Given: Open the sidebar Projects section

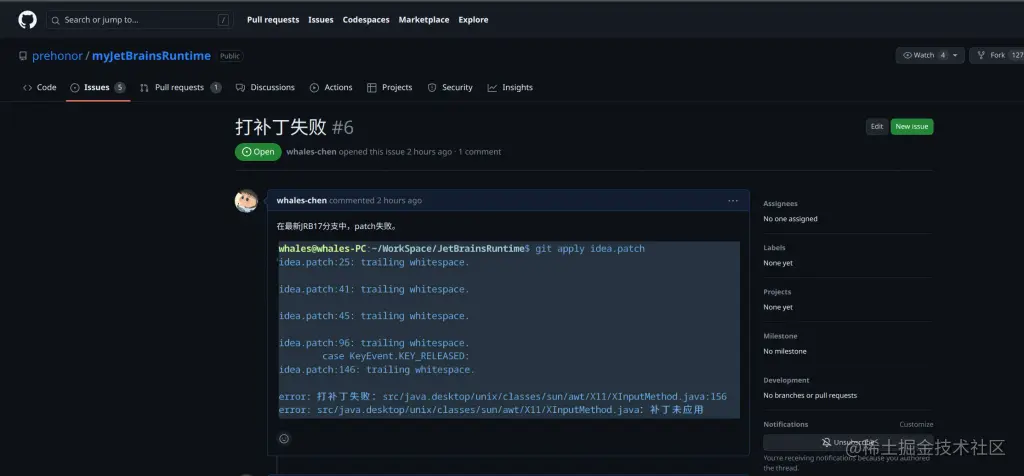Looking at the screenshot, I should coord(777,292).
